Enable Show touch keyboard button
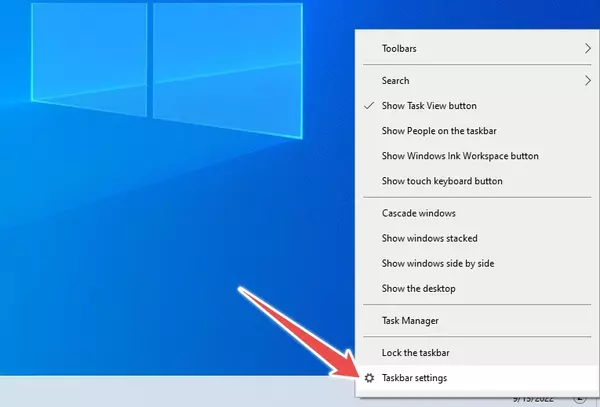The width and height of the screenshot is (600, 407). point(477,181)
